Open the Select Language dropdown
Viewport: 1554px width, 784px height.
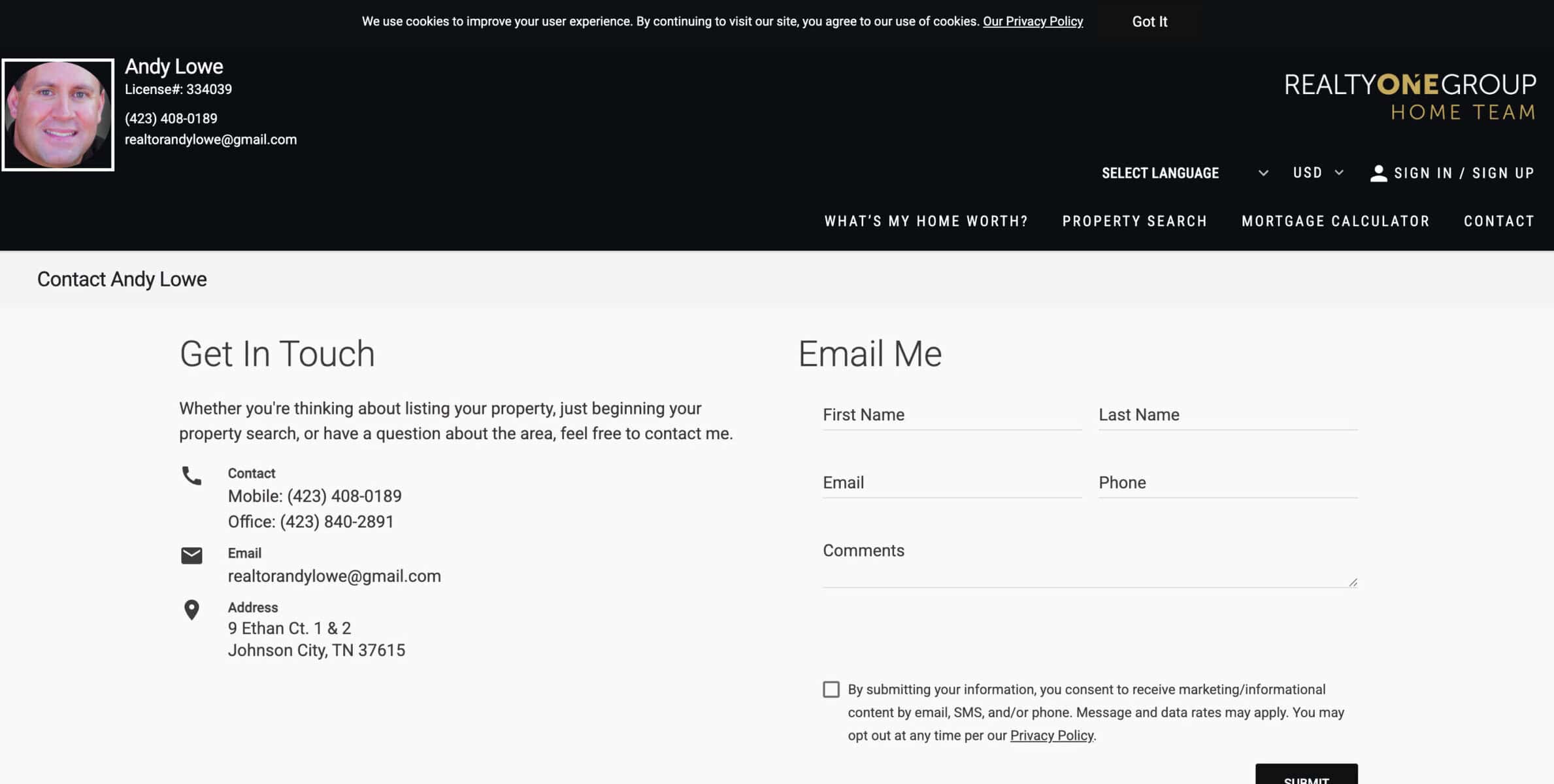point(1184,173)
